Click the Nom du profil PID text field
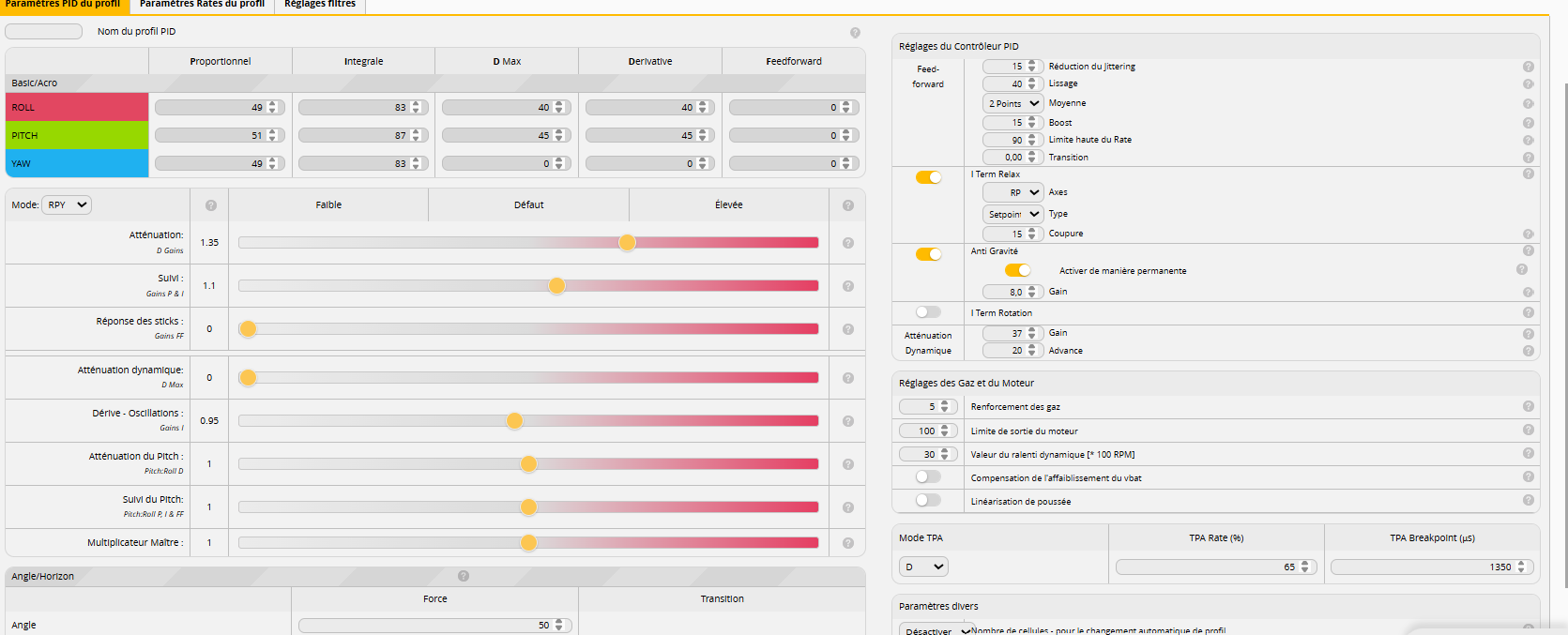Viewport: 1568px width, 635px height. [44, 32]
